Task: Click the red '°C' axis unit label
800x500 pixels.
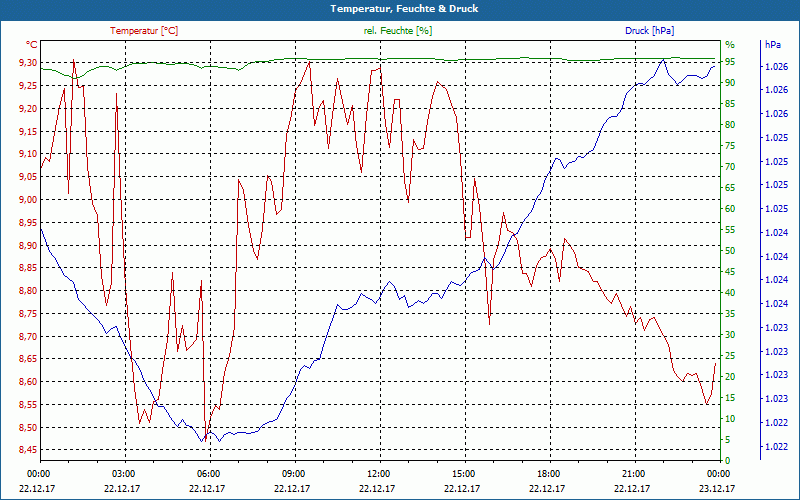Action: [32, 45]
